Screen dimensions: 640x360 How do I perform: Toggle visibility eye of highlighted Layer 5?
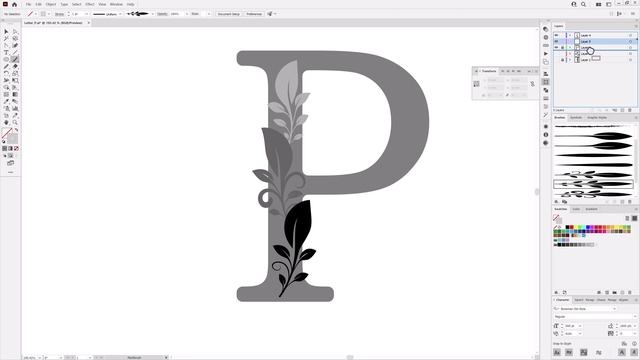click(x=556, y=42)
